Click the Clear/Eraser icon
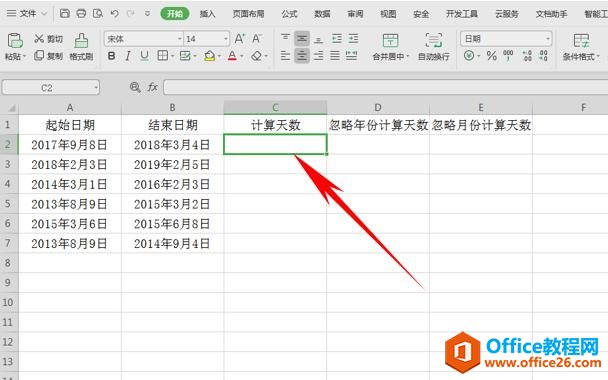Viewport: 608px width, 380px height. coord(256,56)
